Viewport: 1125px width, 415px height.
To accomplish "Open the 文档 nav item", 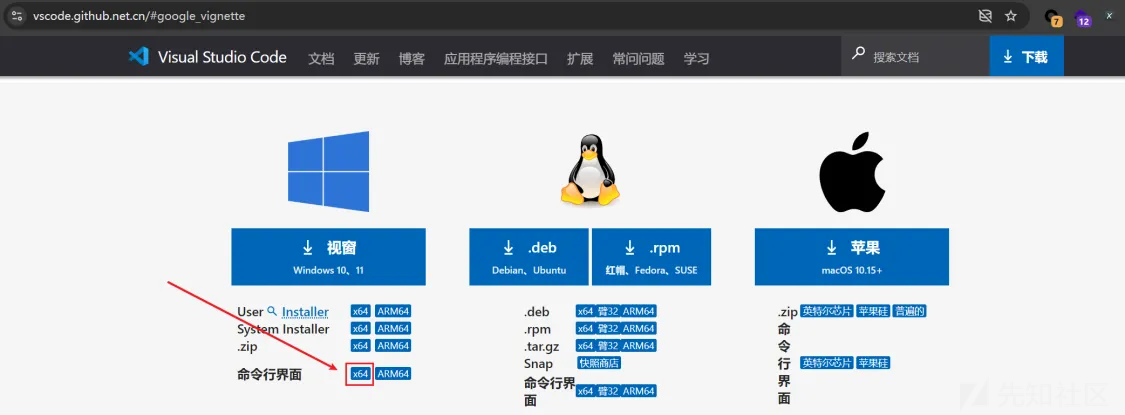I will (321, 59).
